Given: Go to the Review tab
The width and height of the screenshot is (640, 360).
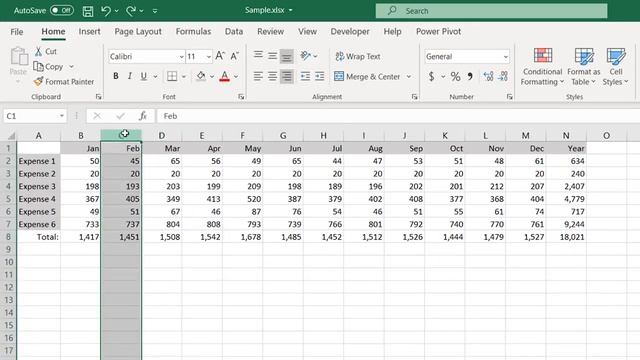Looking at the screenshot, I should tap(271, 31).
